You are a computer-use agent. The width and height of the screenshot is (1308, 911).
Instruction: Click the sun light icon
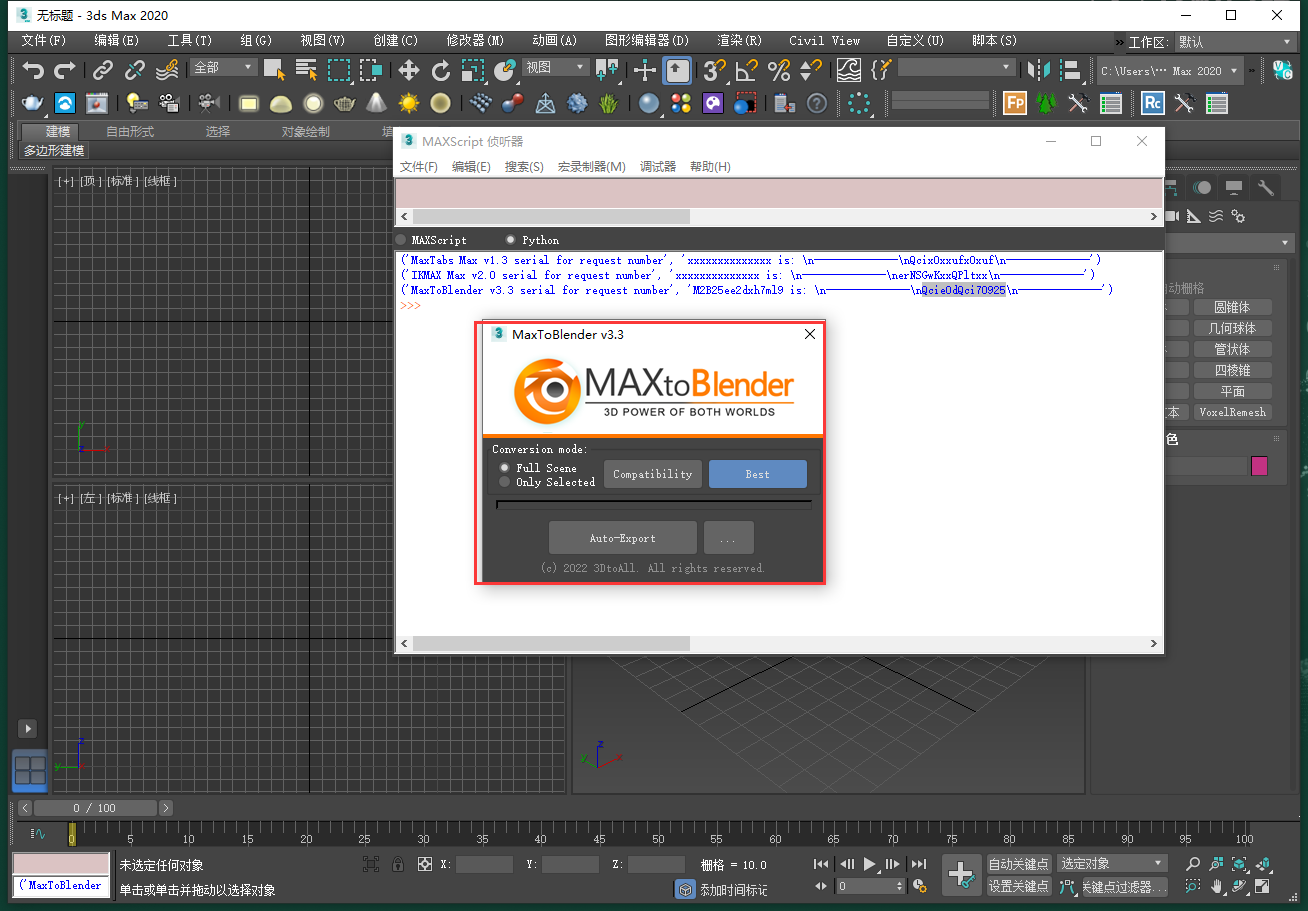408,103
